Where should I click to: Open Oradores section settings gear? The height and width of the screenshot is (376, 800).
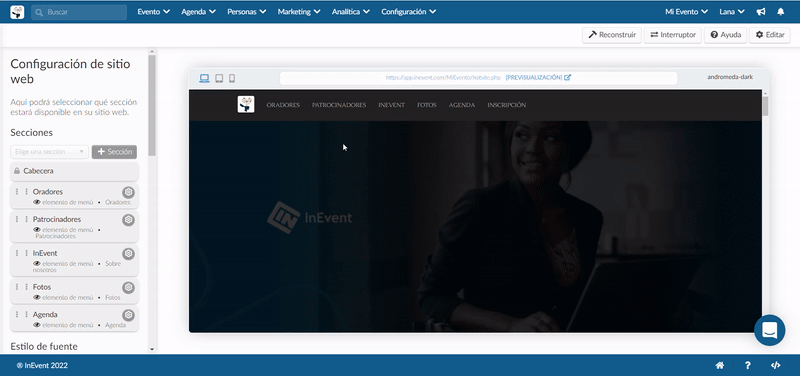click(x=129, y=192)
